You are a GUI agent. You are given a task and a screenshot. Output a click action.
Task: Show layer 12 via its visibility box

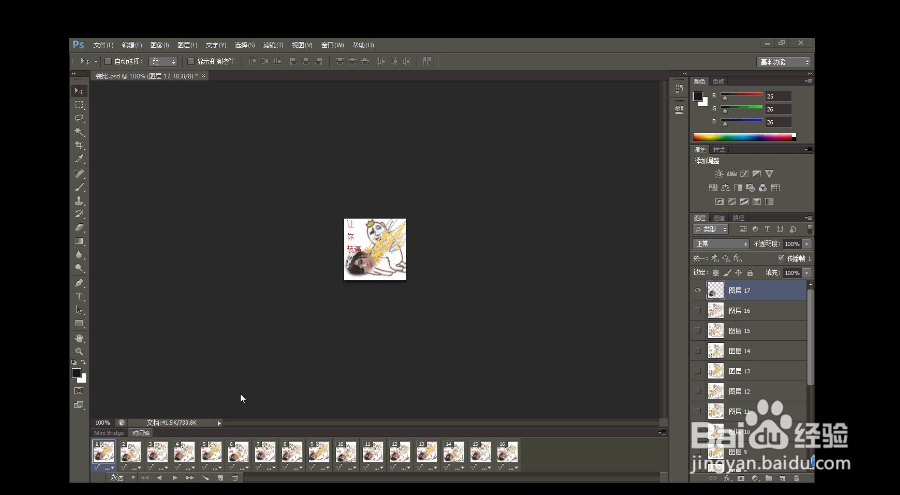[698, 391]
